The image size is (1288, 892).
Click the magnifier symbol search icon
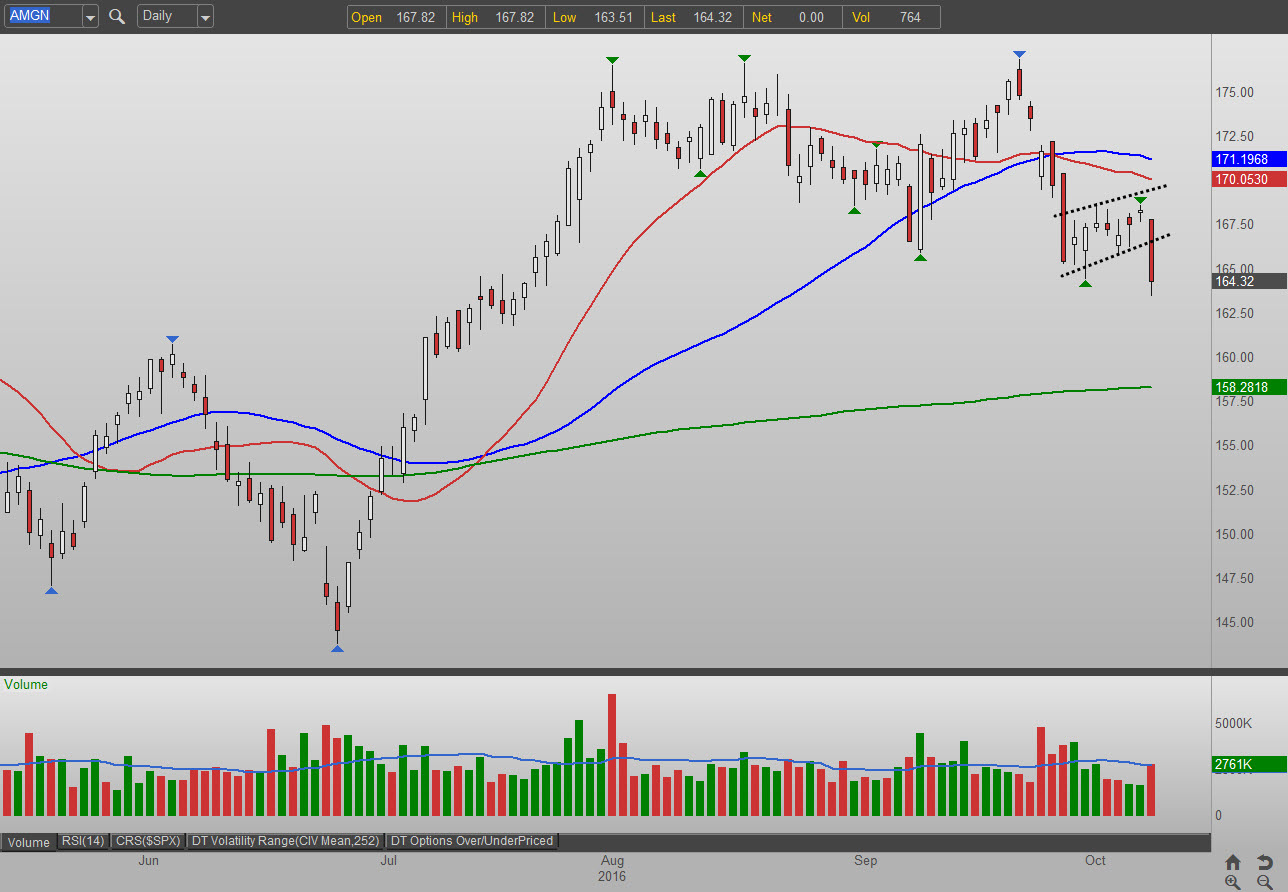[x=117, y=16]
